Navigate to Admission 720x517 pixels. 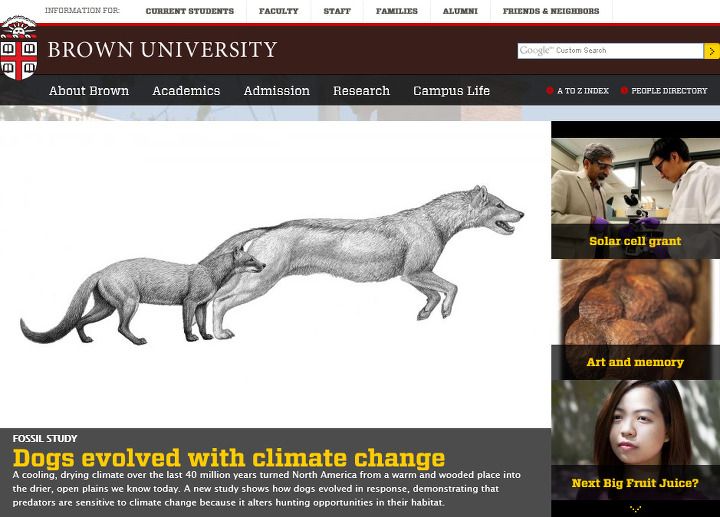click(x=277, y=91)
